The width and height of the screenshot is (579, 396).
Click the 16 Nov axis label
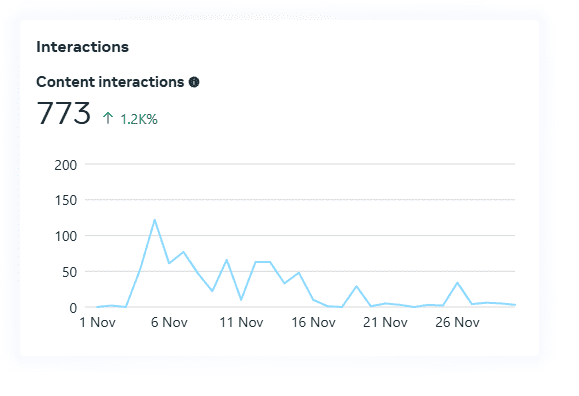point(314,322)
